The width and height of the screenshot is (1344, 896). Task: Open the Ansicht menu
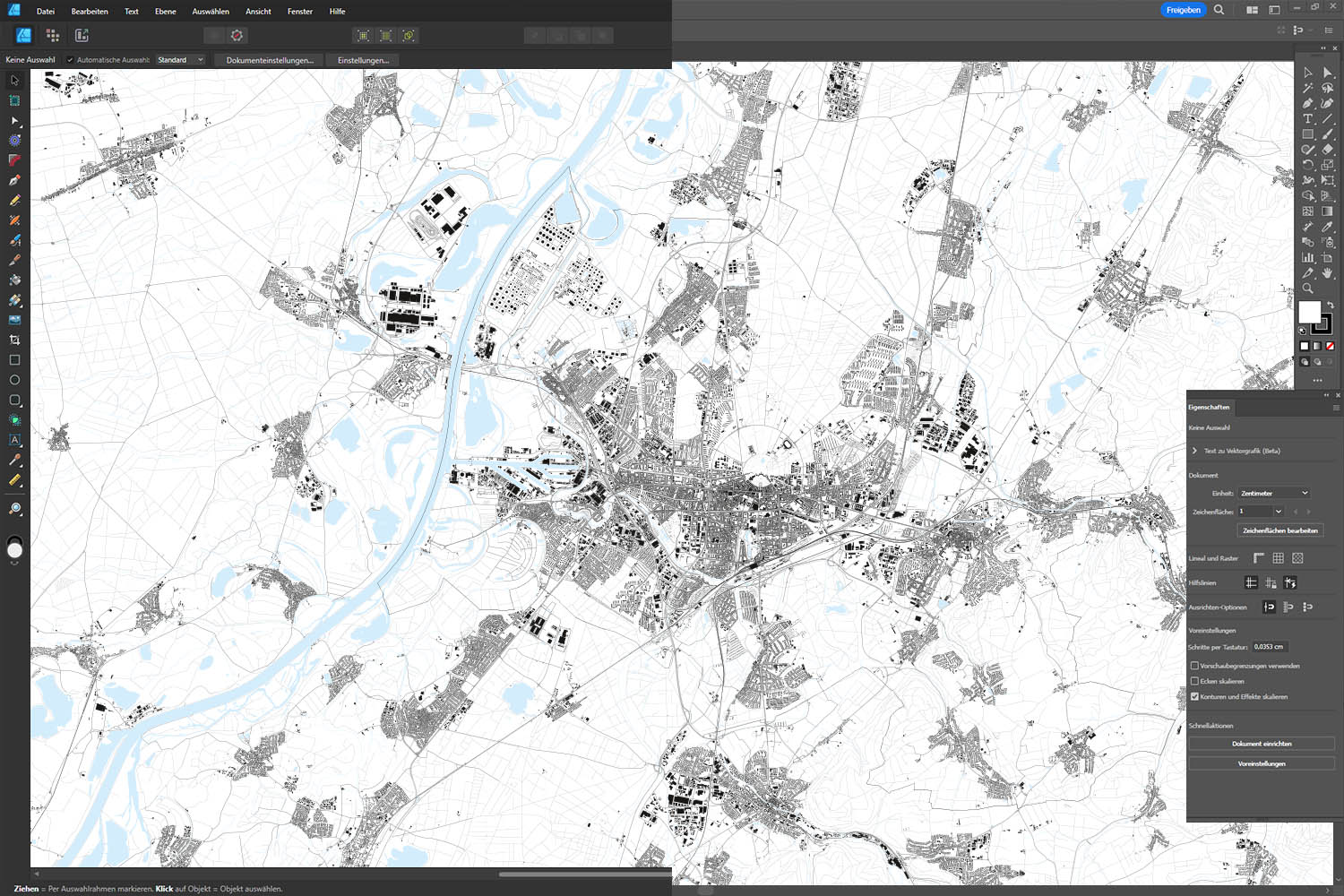click(x=258, y=11)
